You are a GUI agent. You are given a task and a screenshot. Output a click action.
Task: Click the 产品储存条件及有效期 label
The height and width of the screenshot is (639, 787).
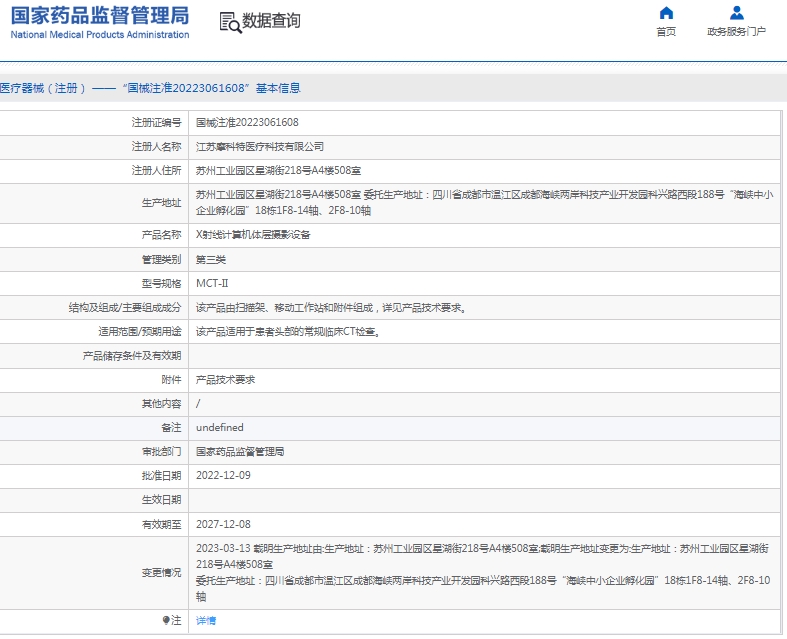132,356
